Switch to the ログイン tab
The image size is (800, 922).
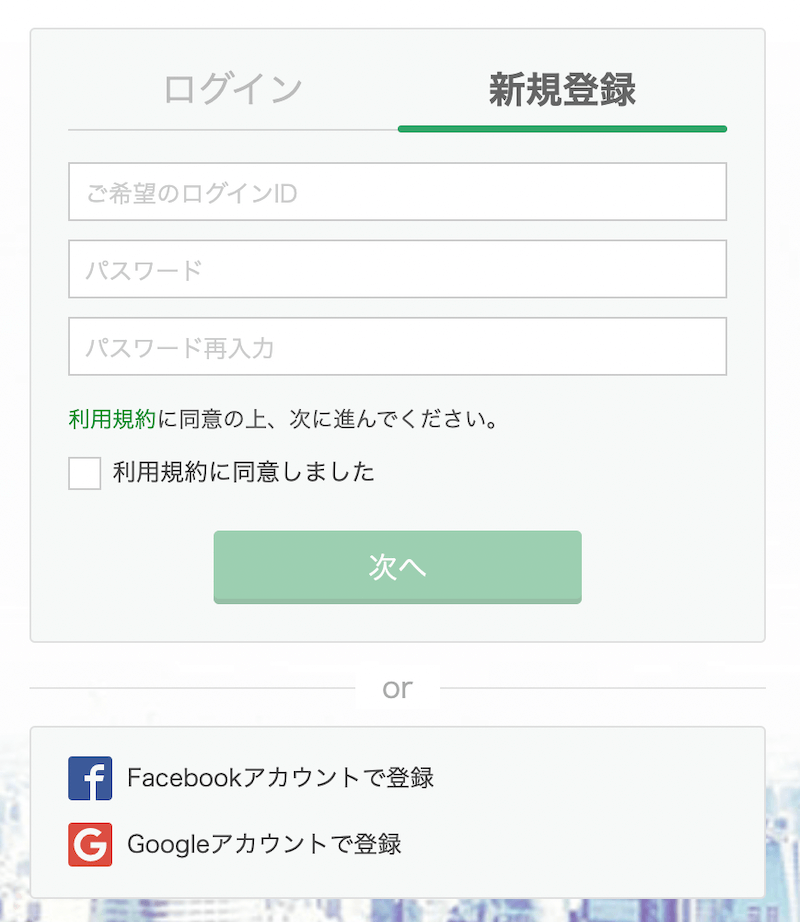click(x=233, y=89)
